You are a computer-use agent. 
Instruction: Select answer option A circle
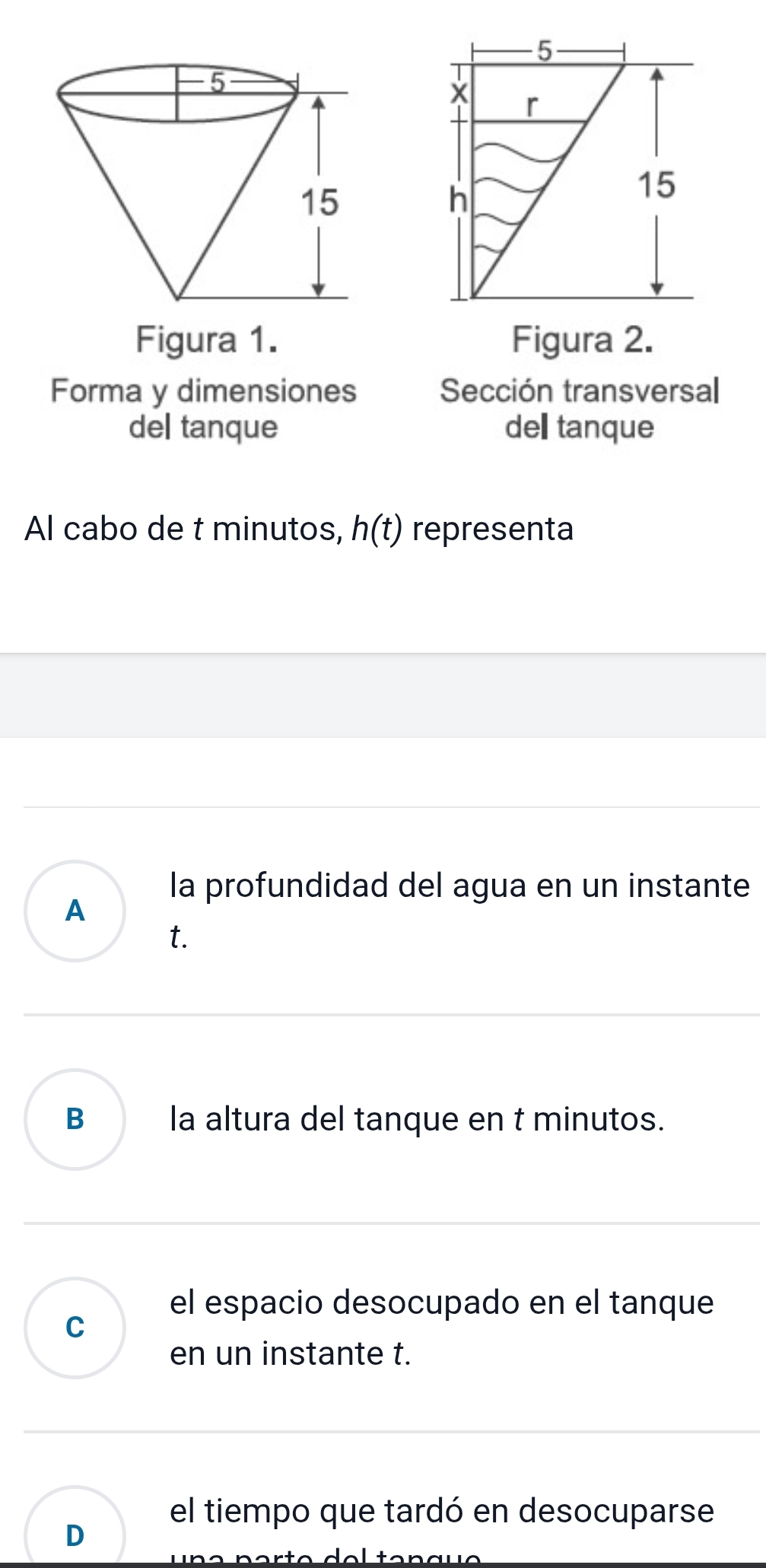click(x=75, y=911)
